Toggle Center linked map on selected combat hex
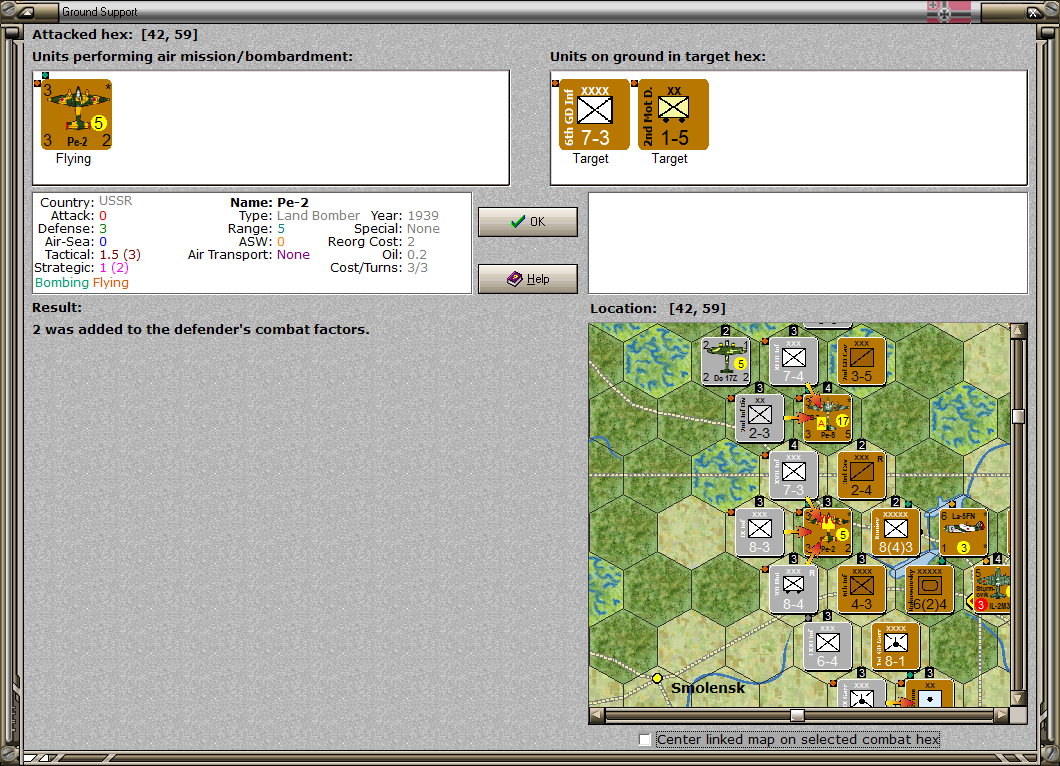 [x=645, y=740]
